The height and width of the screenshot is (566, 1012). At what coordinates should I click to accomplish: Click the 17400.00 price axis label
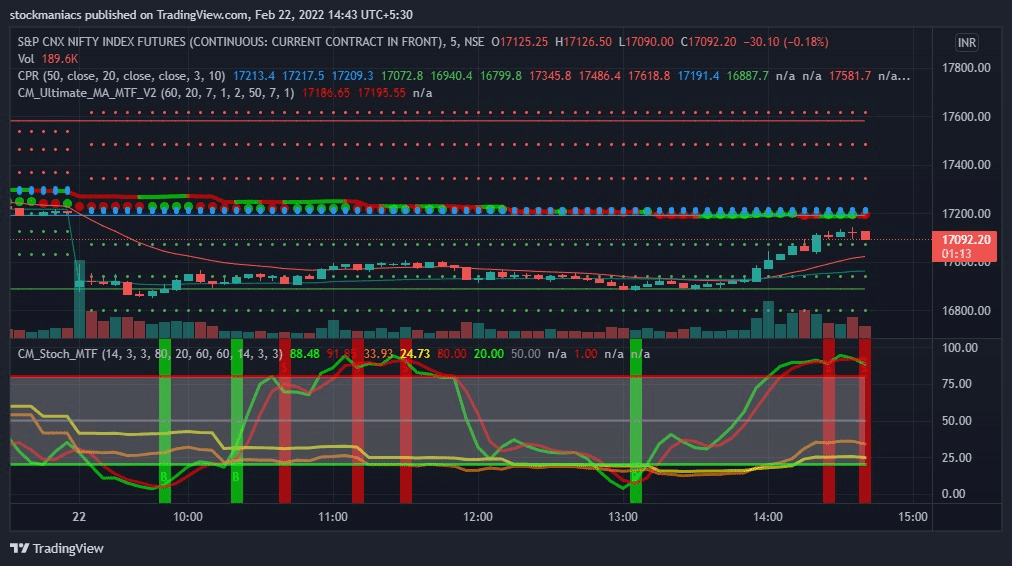coord(966,165)
